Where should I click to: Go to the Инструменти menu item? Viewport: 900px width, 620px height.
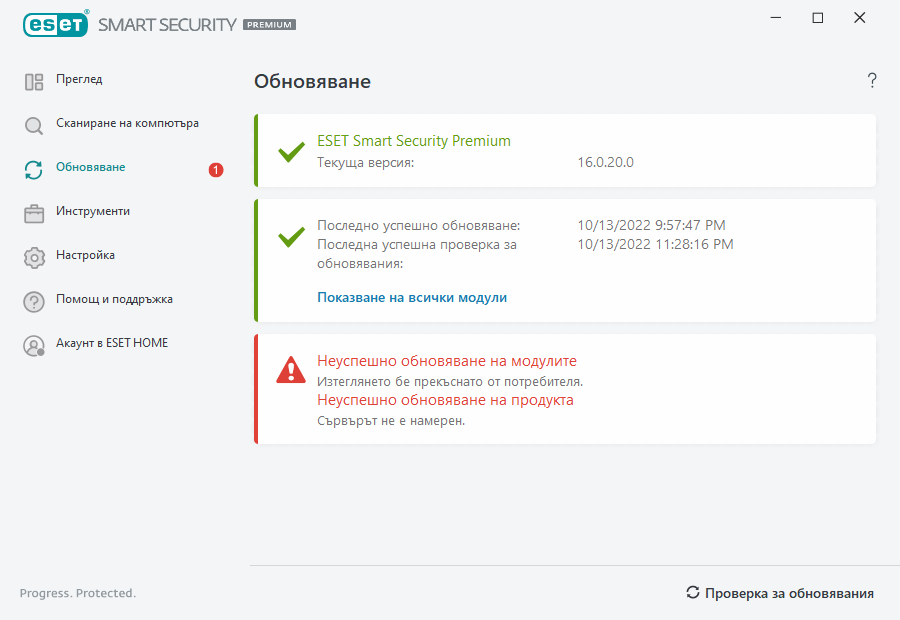(x=93, y=211)
